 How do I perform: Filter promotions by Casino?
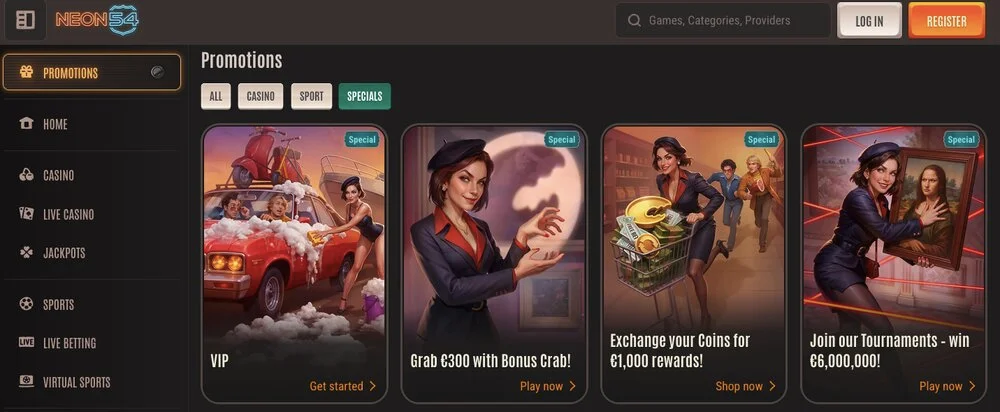click(x=260, y=96)
